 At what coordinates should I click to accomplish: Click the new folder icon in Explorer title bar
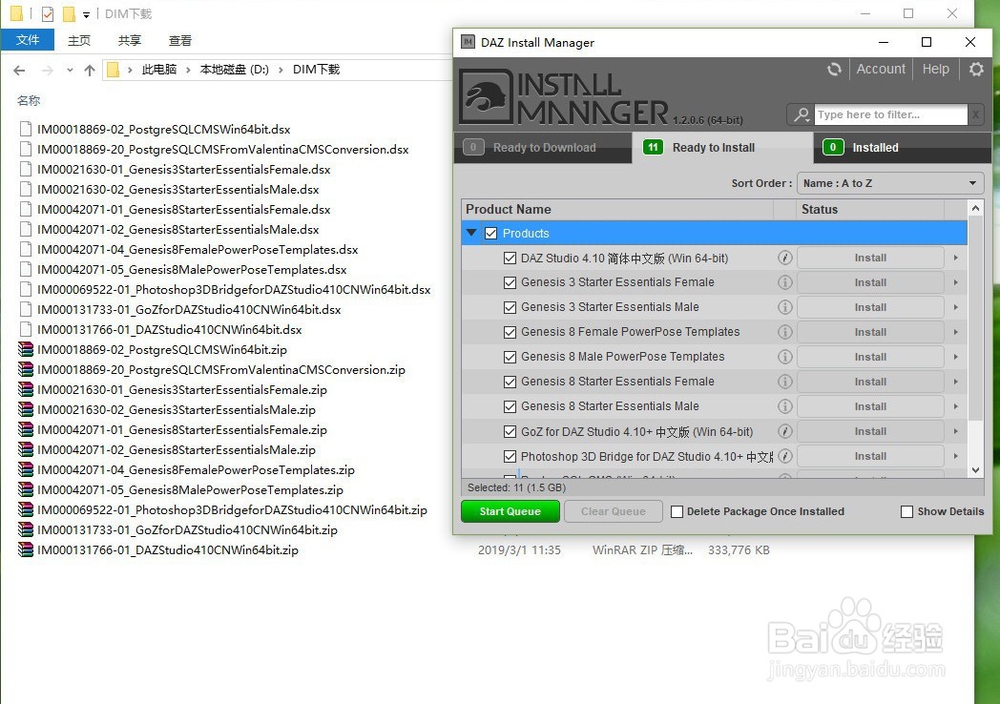tap(69, 13)
